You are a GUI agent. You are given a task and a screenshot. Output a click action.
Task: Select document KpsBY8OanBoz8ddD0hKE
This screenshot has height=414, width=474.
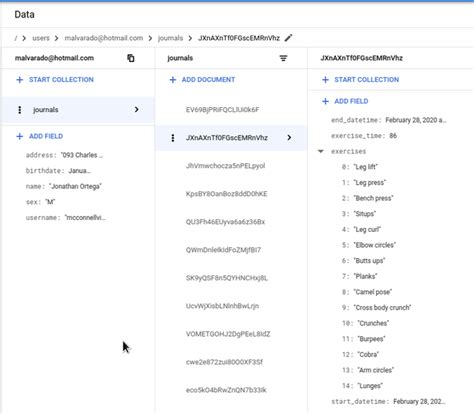[x=226, y=194]
